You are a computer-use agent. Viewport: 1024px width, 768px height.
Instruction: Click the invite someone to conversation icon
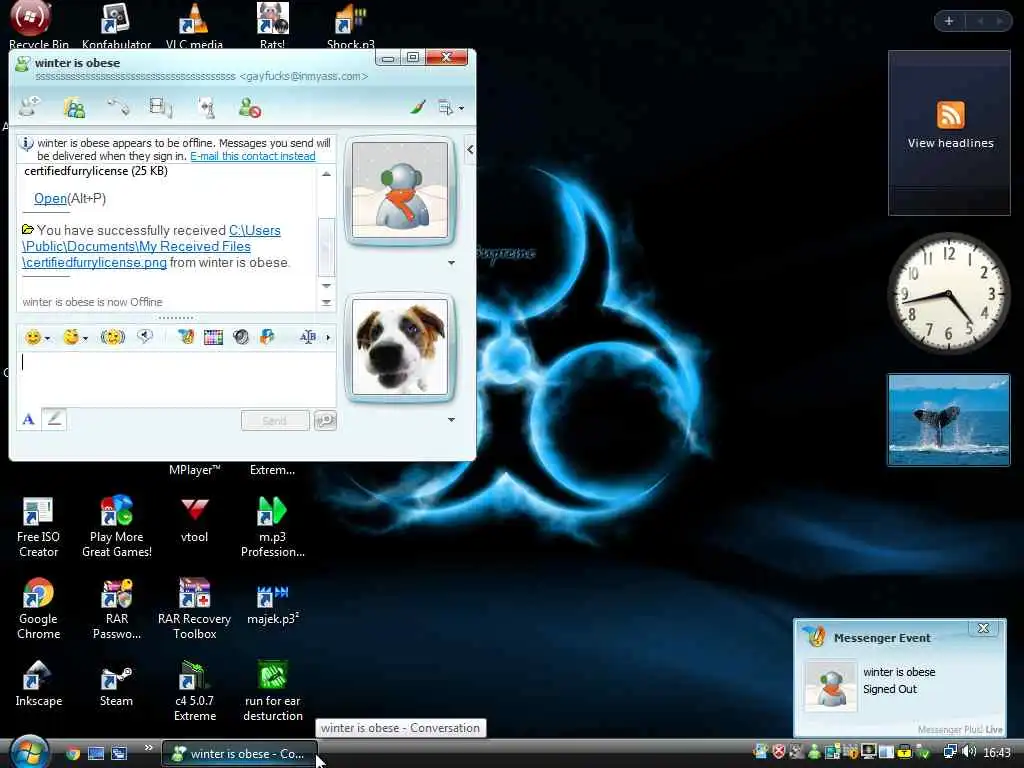(29, 107)
